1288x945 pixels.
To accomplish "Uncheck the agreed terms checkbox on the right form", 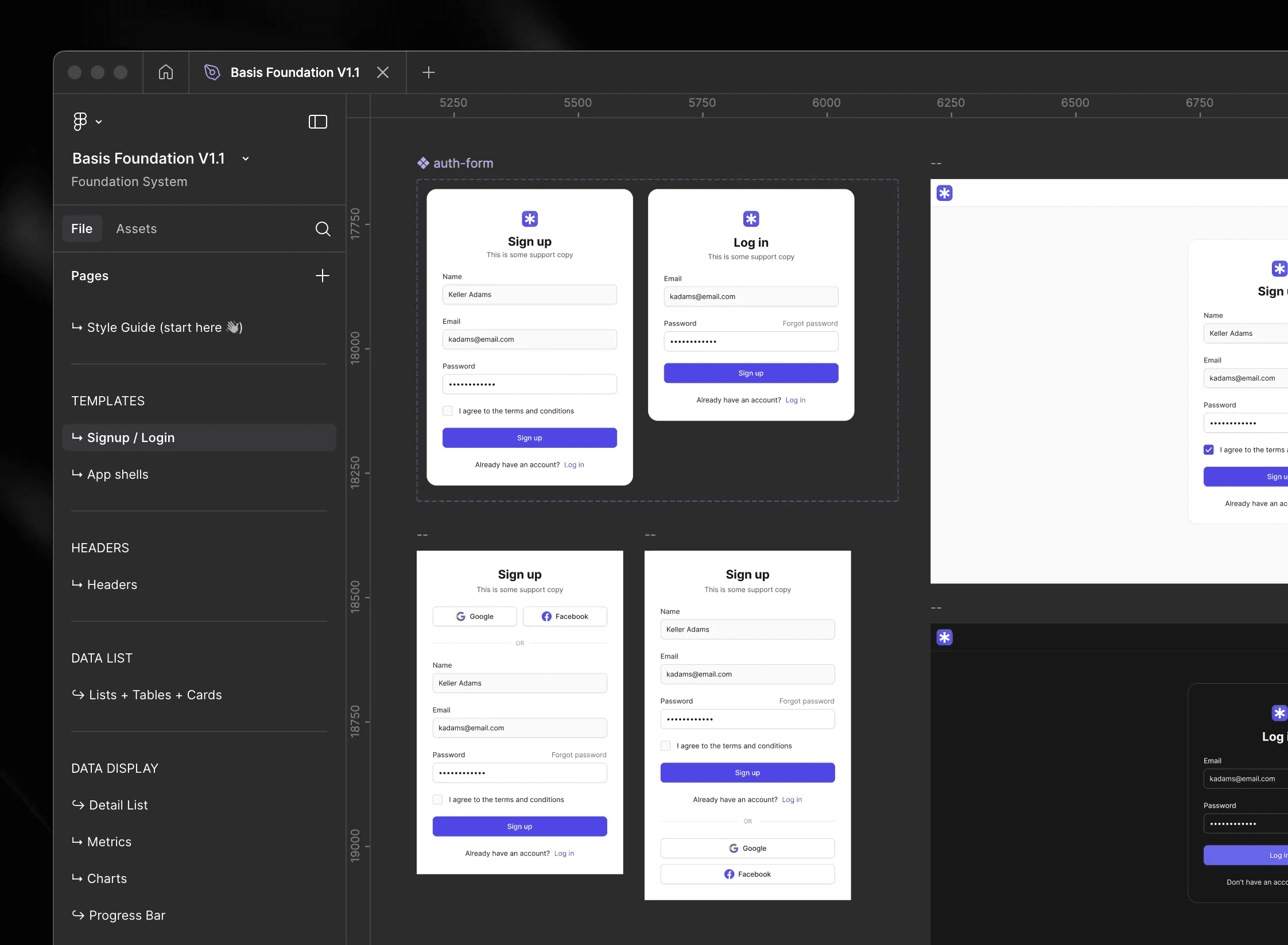I will (x=1209, y=450).
